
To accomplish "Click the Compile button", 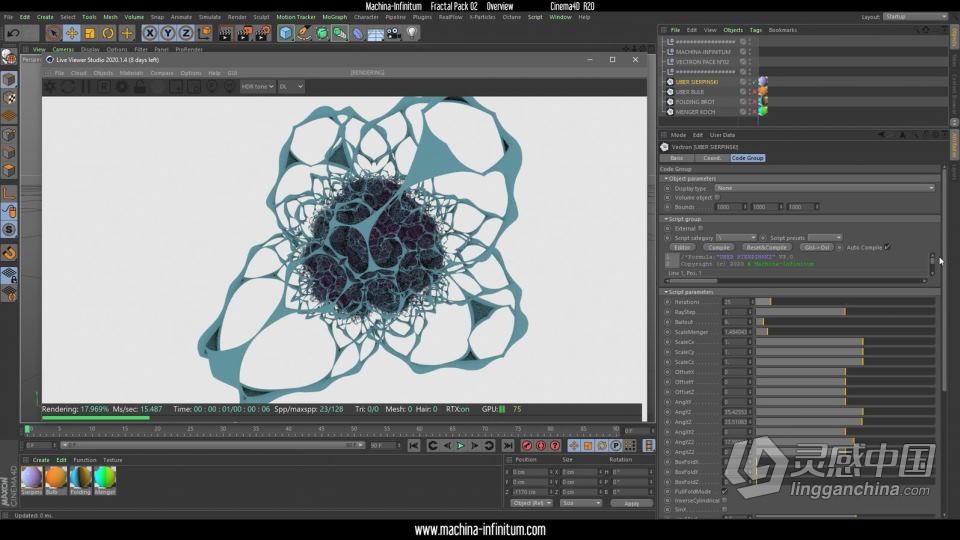I will [719, 247].
